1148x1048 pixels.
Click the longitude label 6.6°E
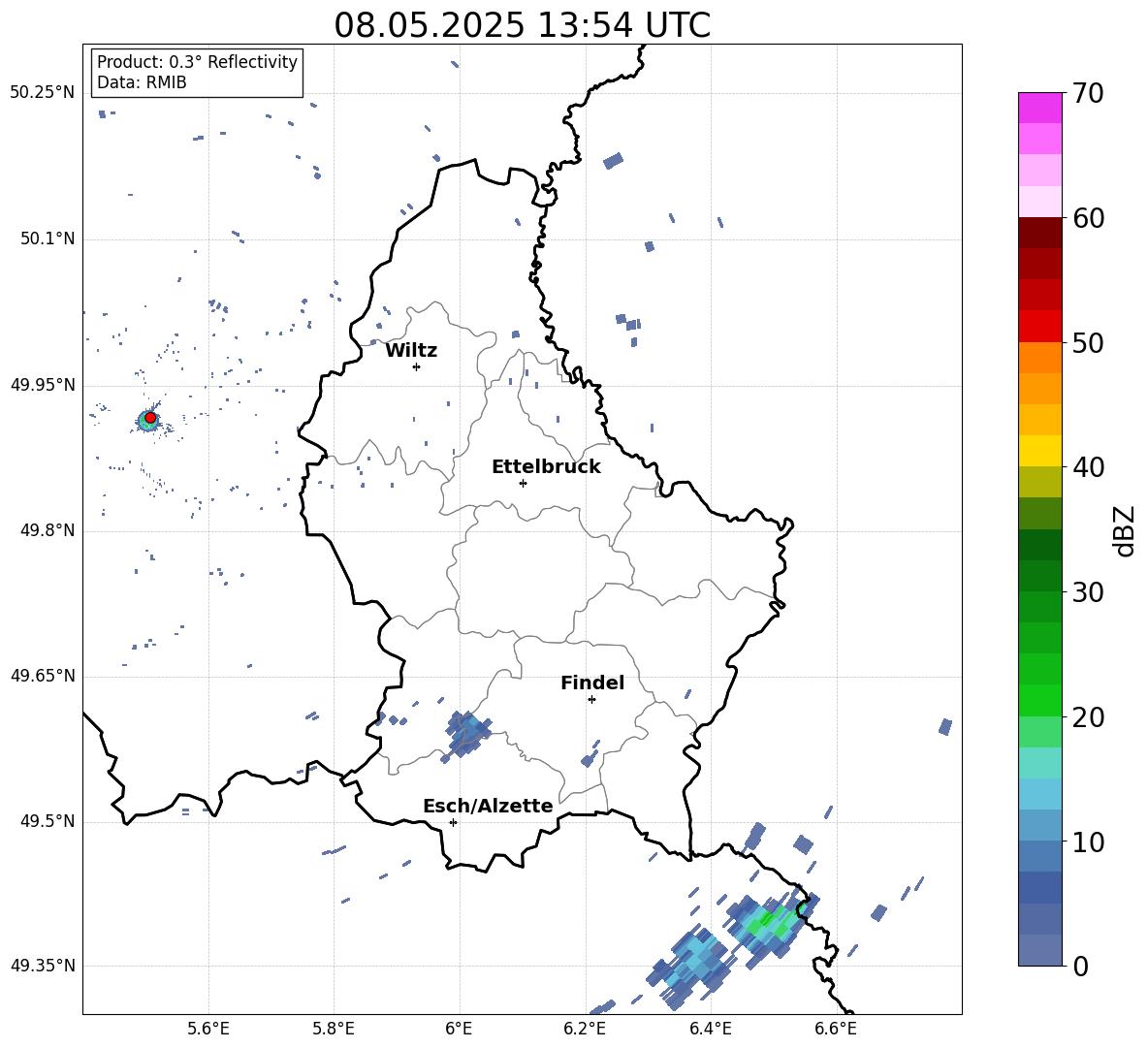[836, 1029]
